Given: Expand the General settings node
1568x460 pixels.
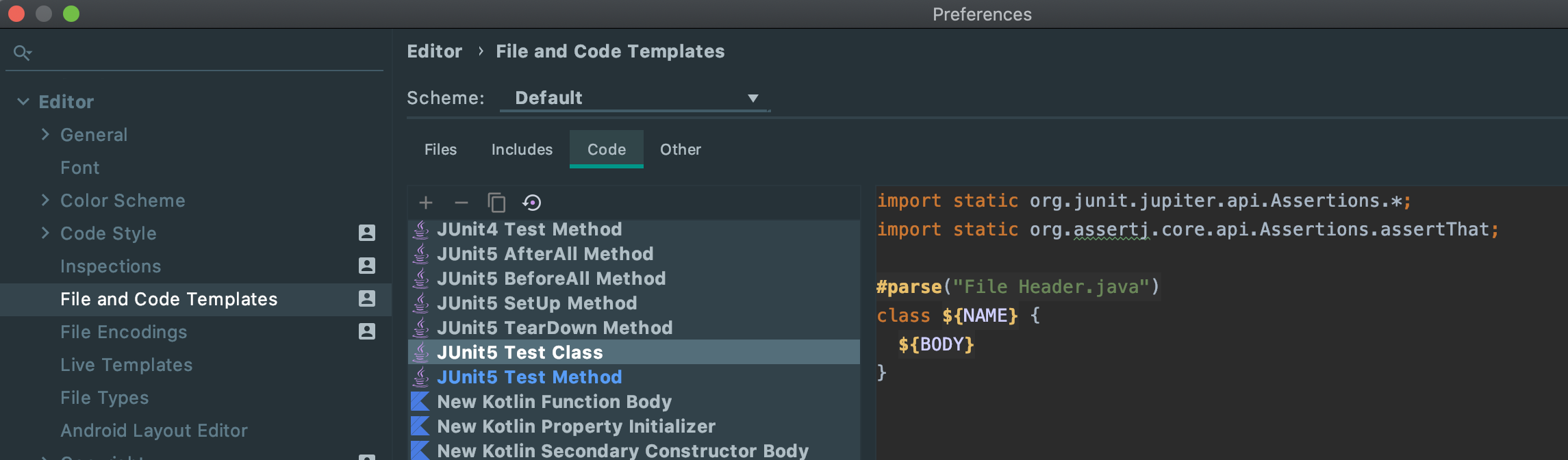Looking at the screenshot, I should coord(45,135).
